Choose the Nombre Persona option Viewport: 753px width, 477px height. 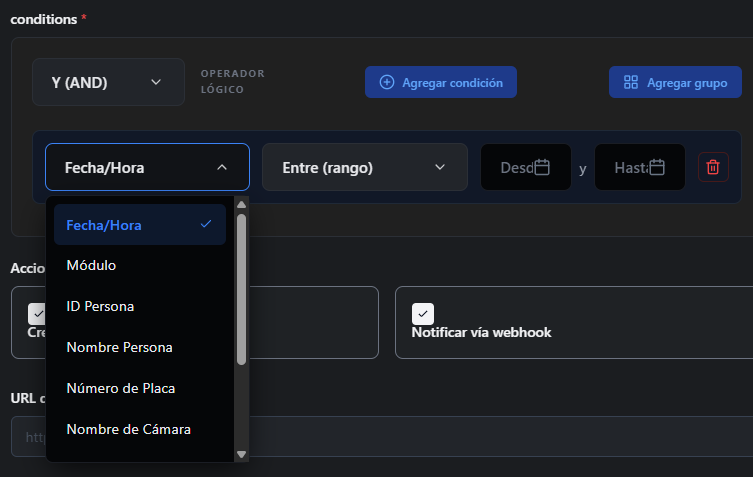[x=140, y=347]
